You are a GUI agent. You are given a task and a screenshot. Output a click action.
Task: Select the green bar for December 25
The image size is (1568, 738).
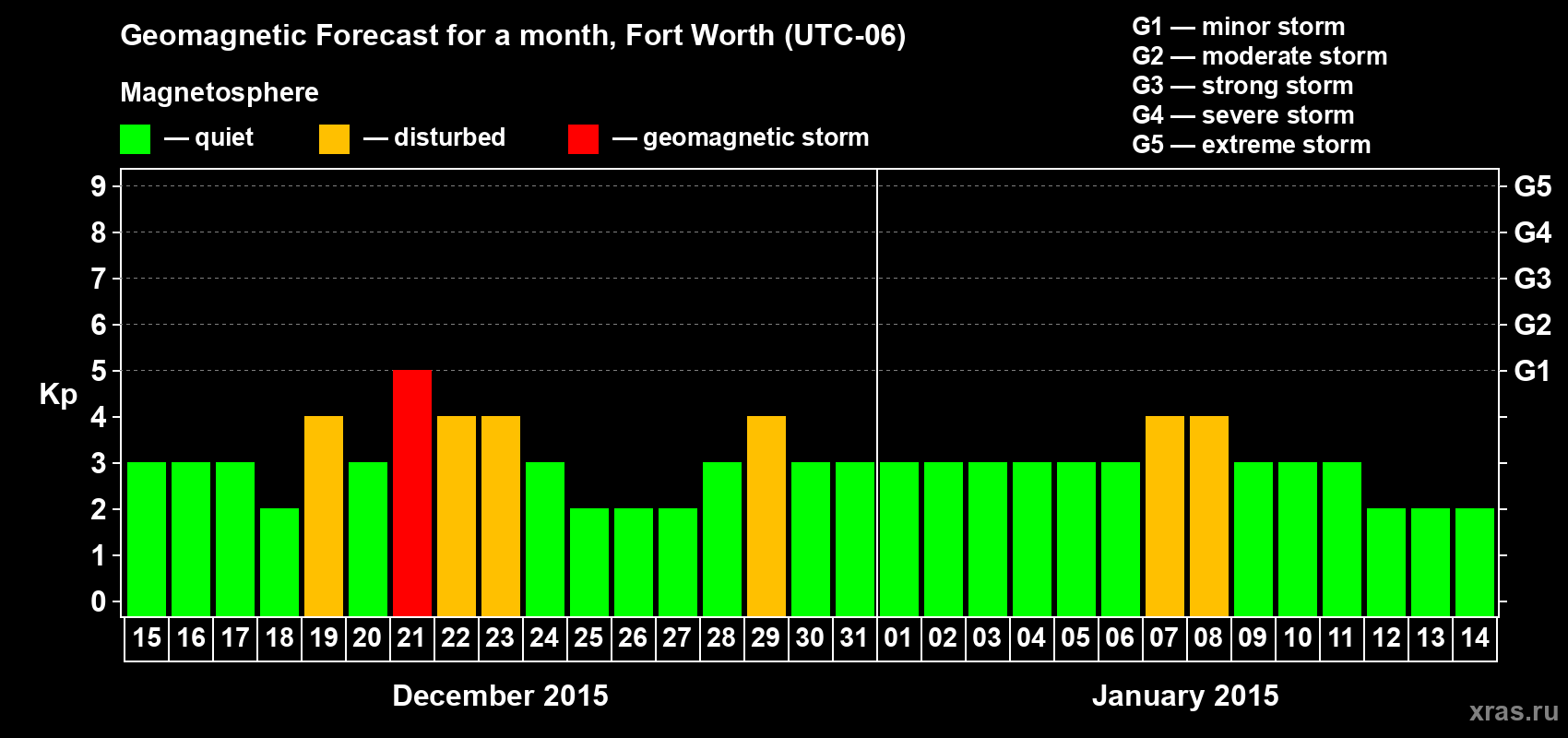[x=589, y=562]
